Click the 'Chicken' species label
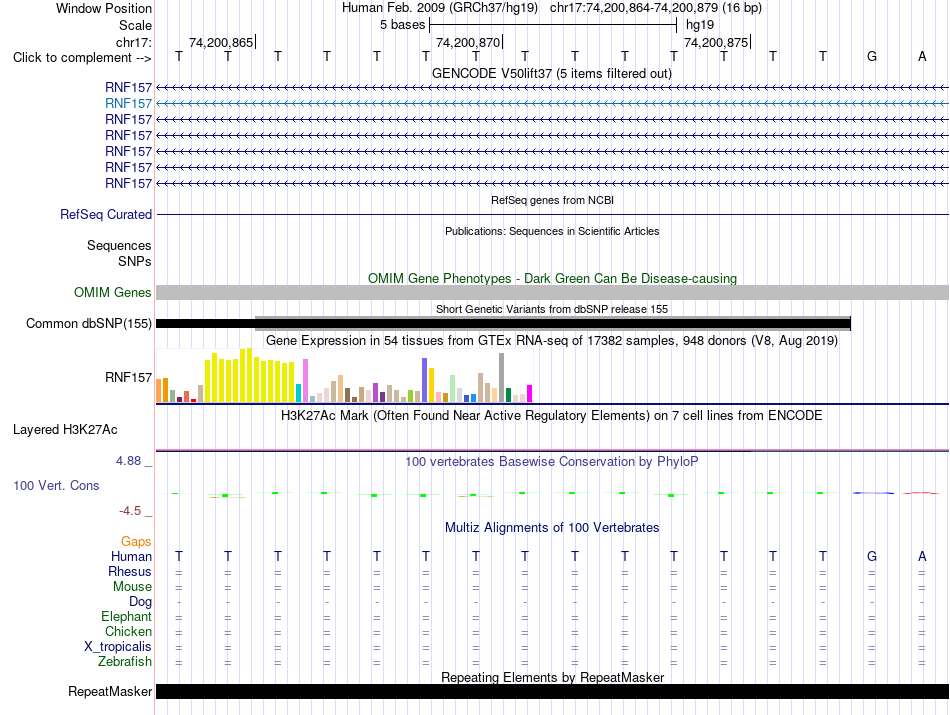 (x=128, y=631)
